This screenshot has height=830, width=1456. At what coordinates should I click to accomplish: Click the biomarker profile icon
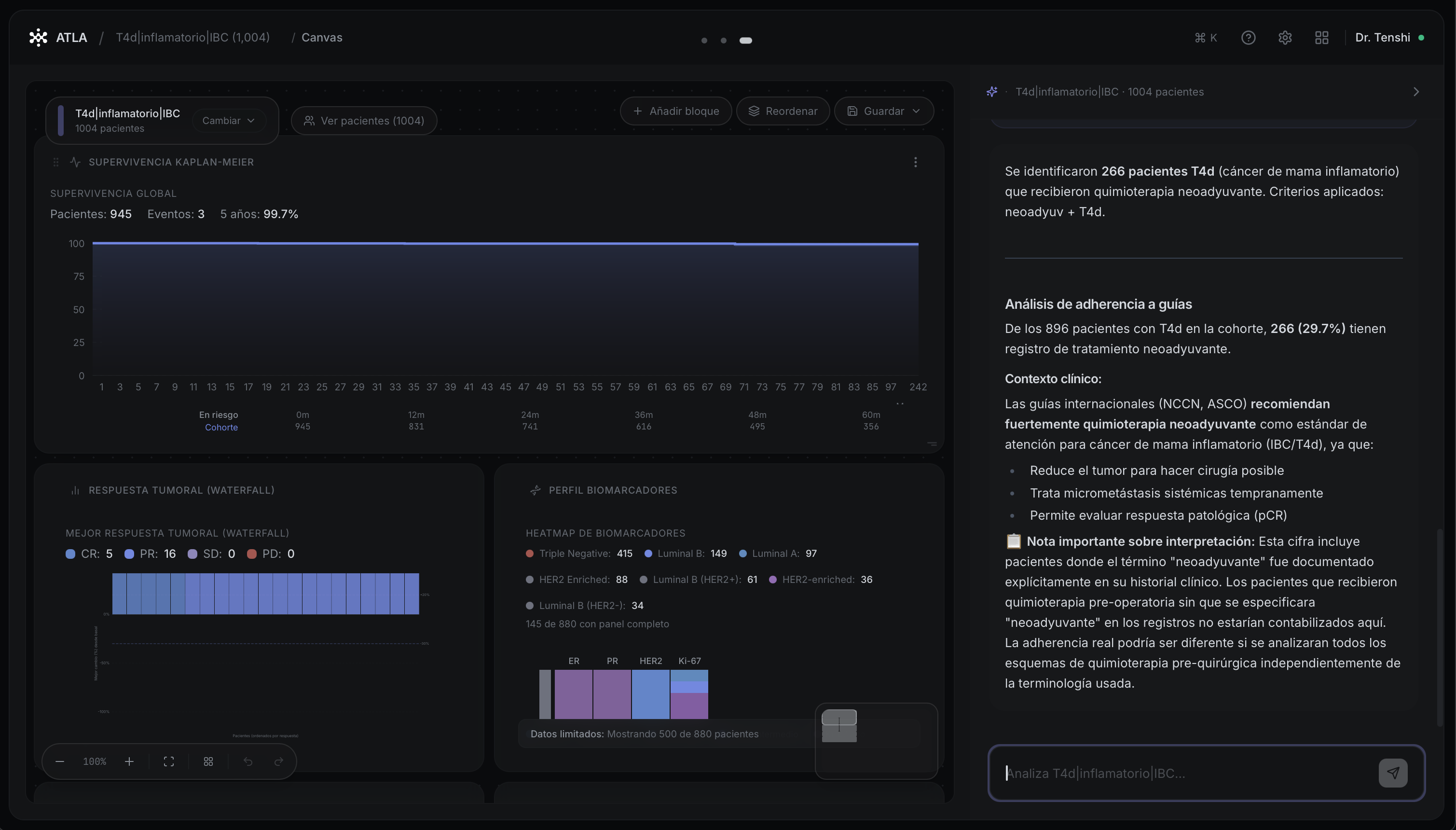click(535, 490)
